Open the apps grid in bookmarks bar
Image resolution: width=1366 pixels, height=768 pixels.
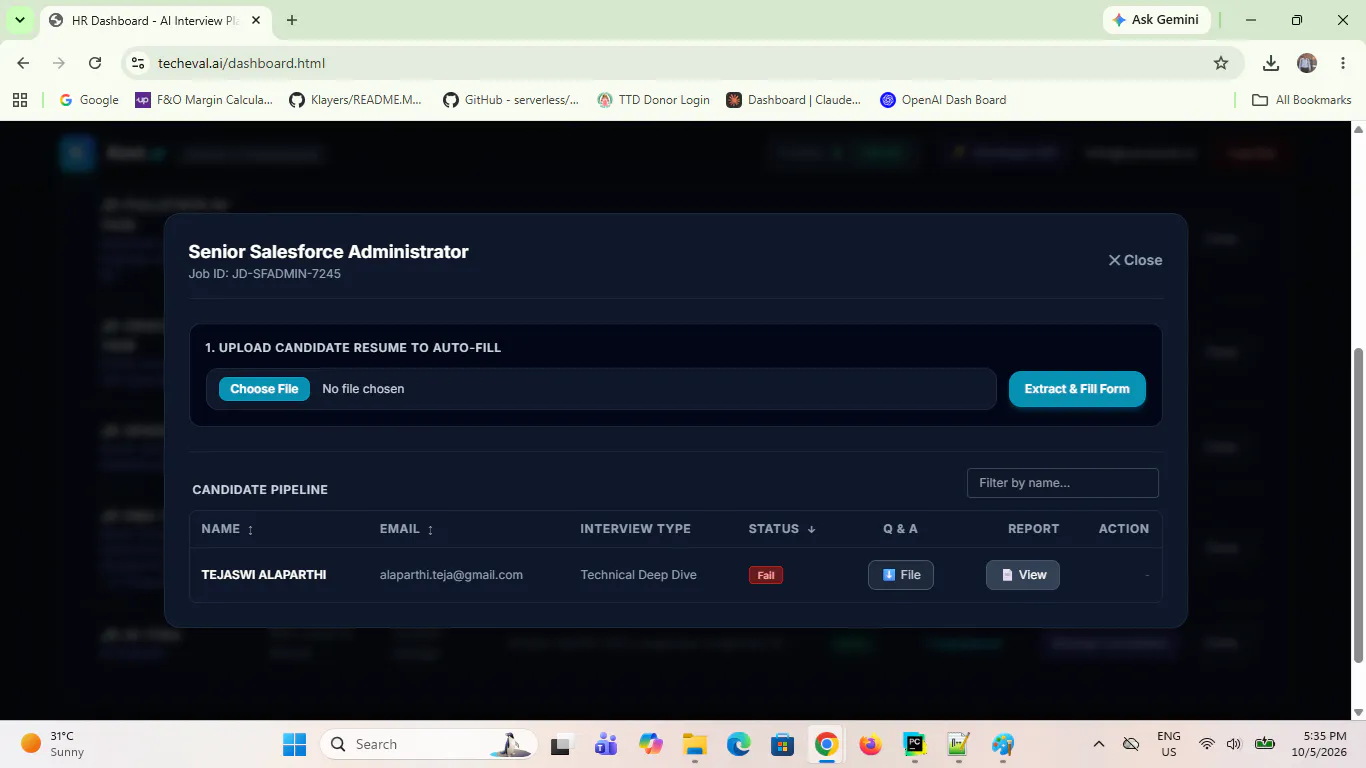[x=19, y=100]
